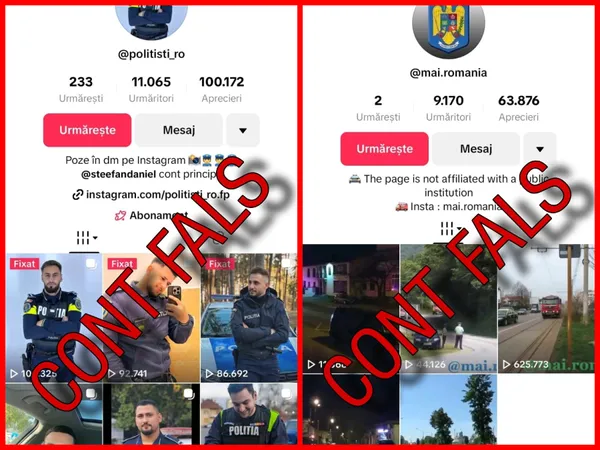Screen dimensions: 600x450
Task: Click the play count icon showing 86.692
Action: (x=210, y=373)
